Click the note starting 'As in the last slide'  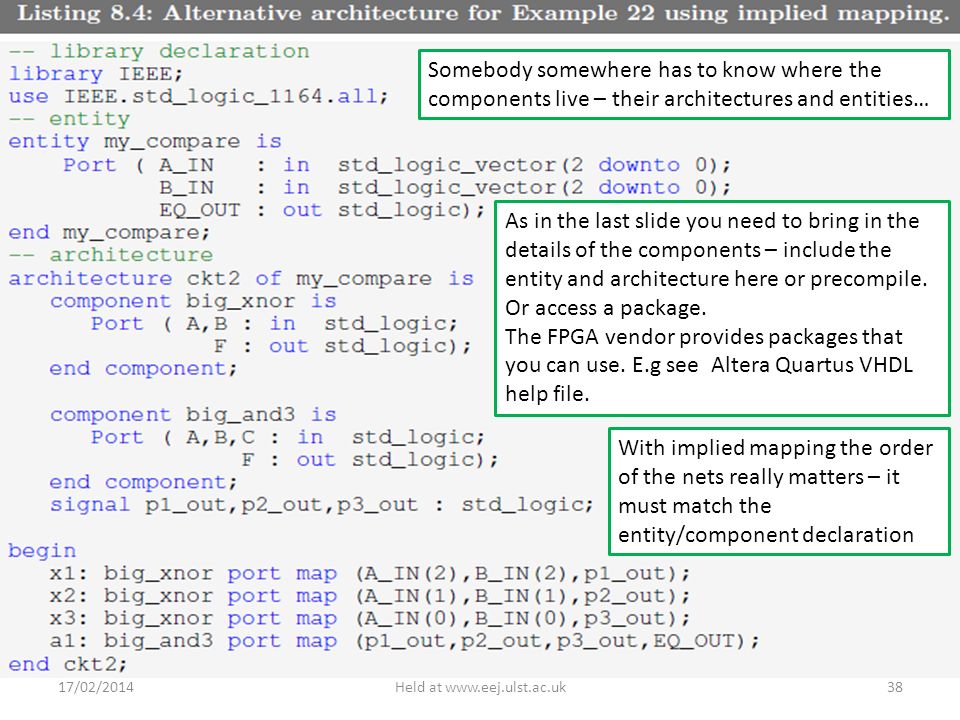(722, 308)
